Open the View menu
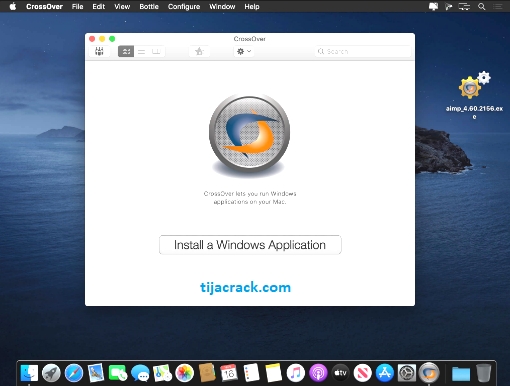 point(122,6)
